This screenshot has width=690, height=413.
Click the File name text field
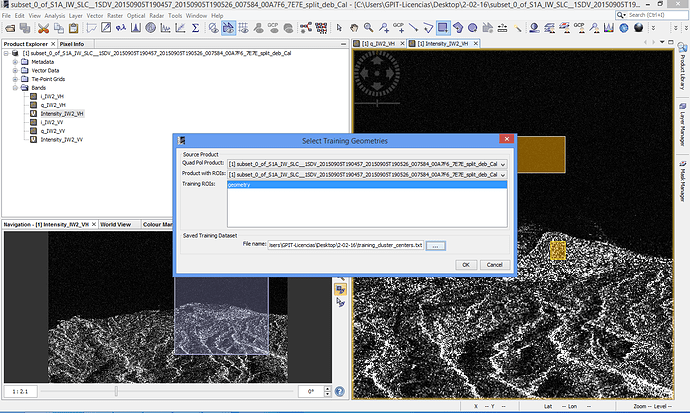346,245
